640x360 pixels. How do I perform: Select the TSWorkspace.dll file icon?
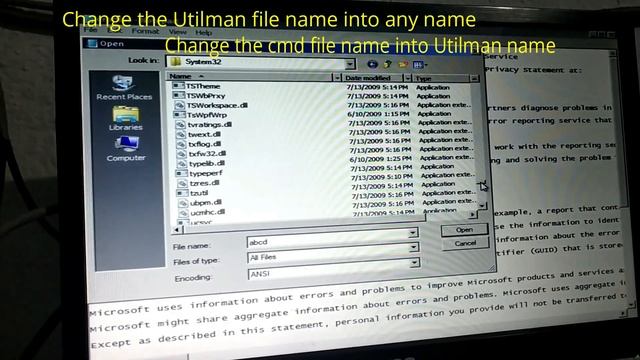pyautogui.click(x=180, y=105)
